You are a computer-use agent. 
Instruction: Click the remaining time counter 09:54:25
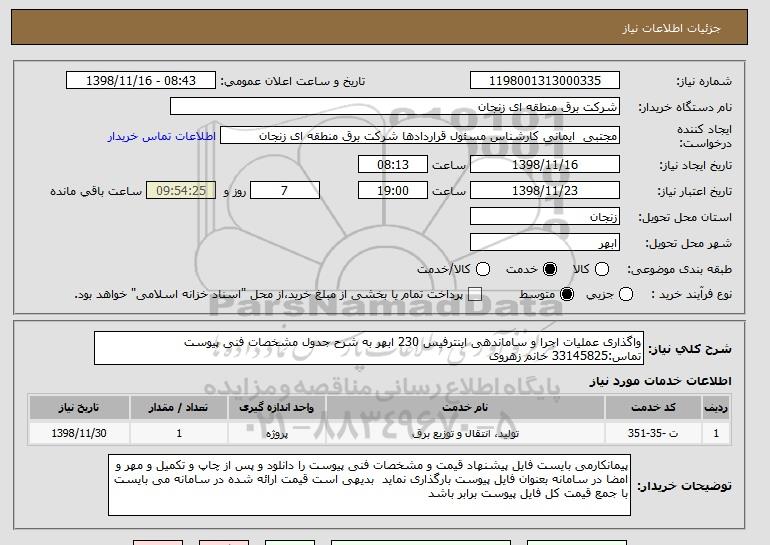point(181,191)
